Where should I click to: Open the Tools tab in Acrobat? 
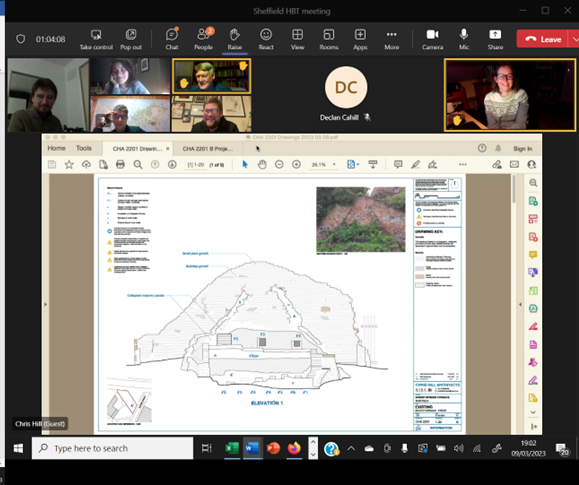click(84, 148)
